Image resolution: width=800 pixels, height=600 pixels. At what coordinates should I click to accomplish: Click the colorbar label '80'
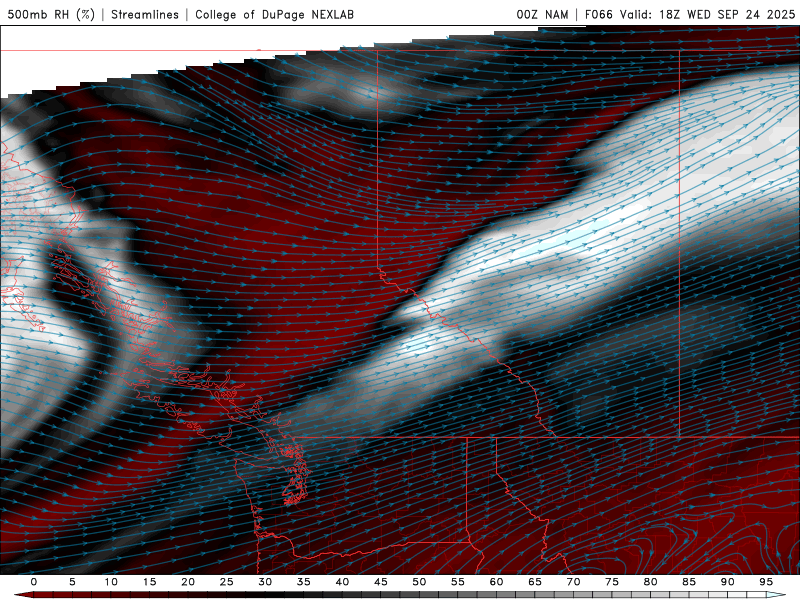(x=651, y=582)
